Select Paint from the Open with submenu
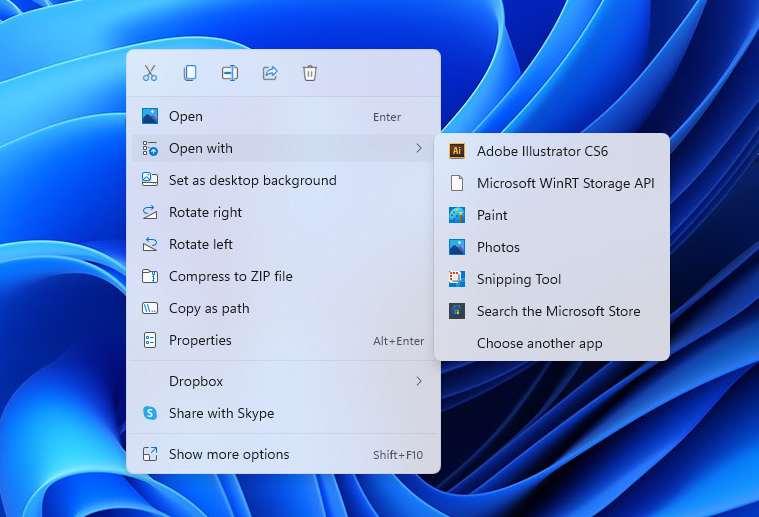 (492, 215)
